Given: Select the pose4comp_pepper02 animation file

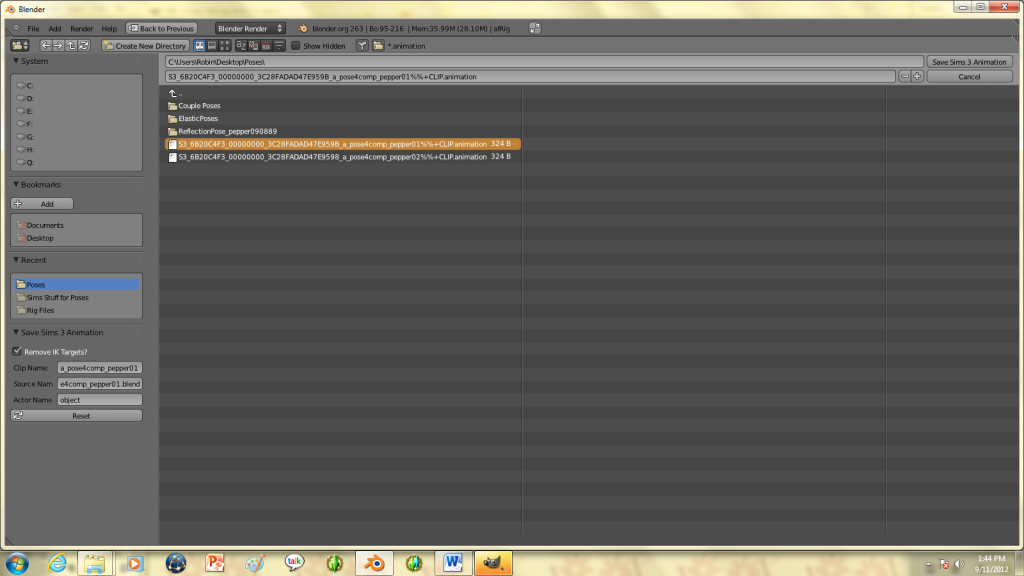Looking at the screenshot, I should click(x=344, y=157).
